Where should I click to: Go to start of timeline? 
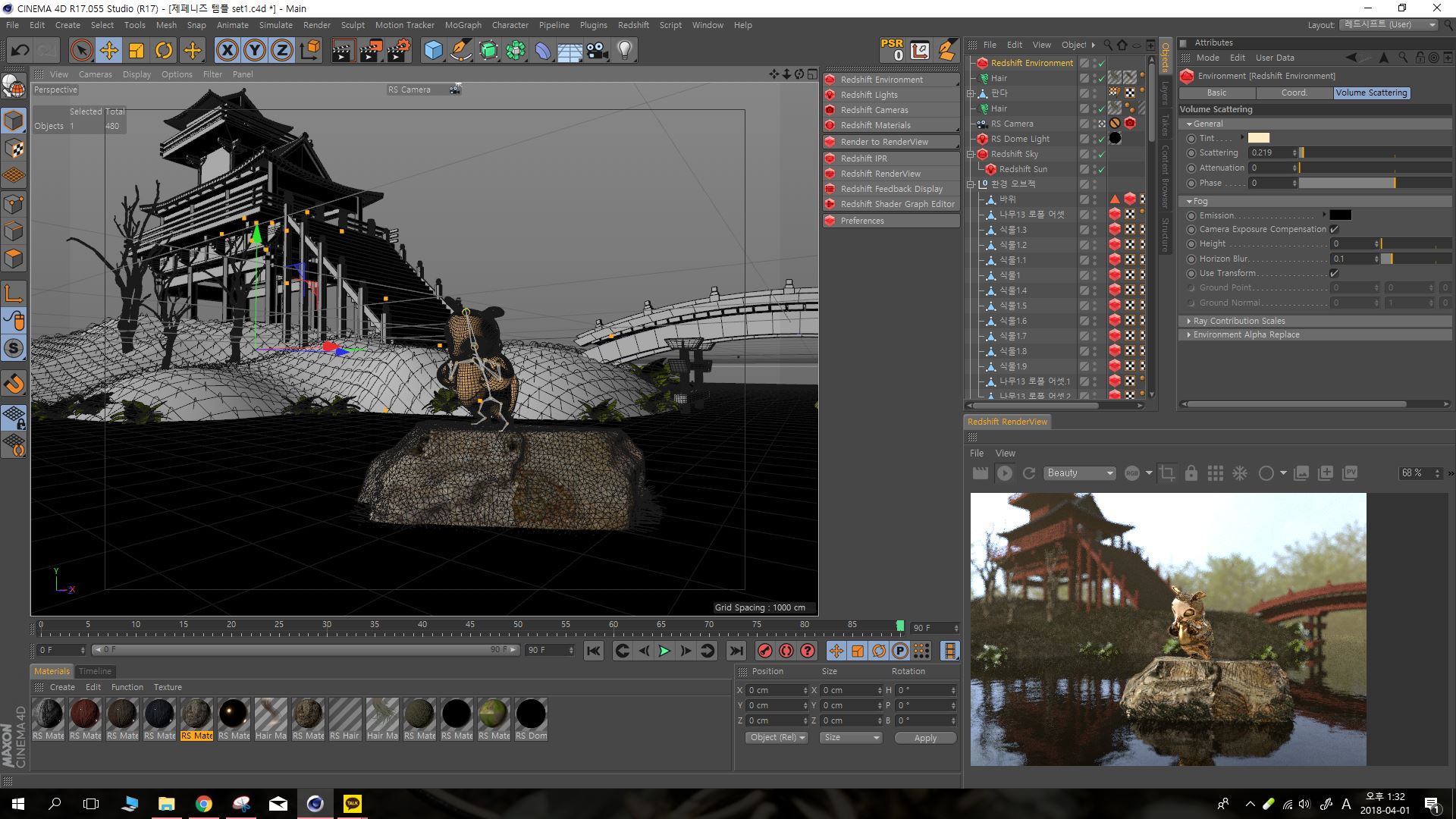pos(594,651)
